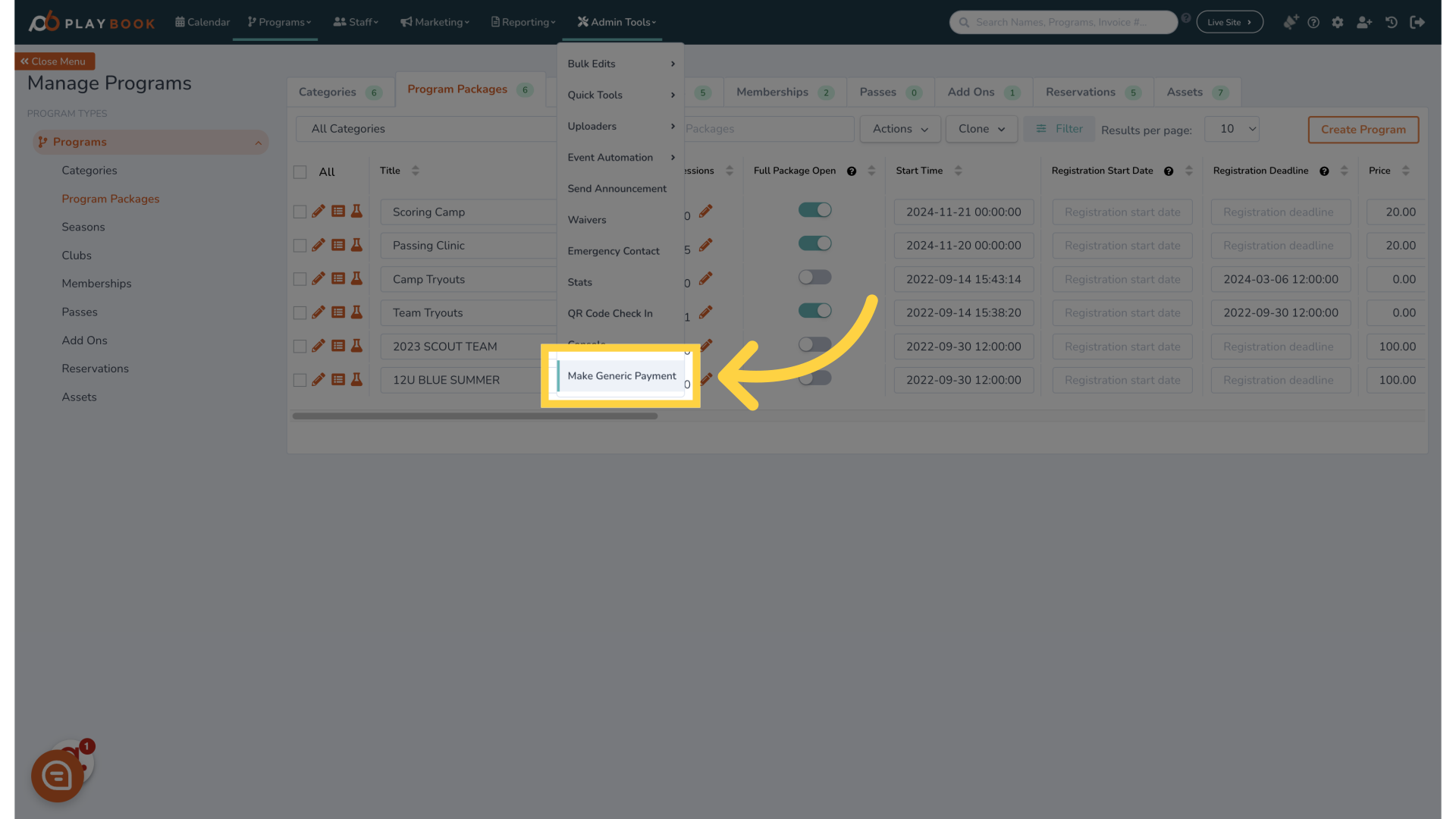Click the horizontal table scrollbar
This screenshot has width=1456, height=819.
pyautogui.click(x=475, y=416)
